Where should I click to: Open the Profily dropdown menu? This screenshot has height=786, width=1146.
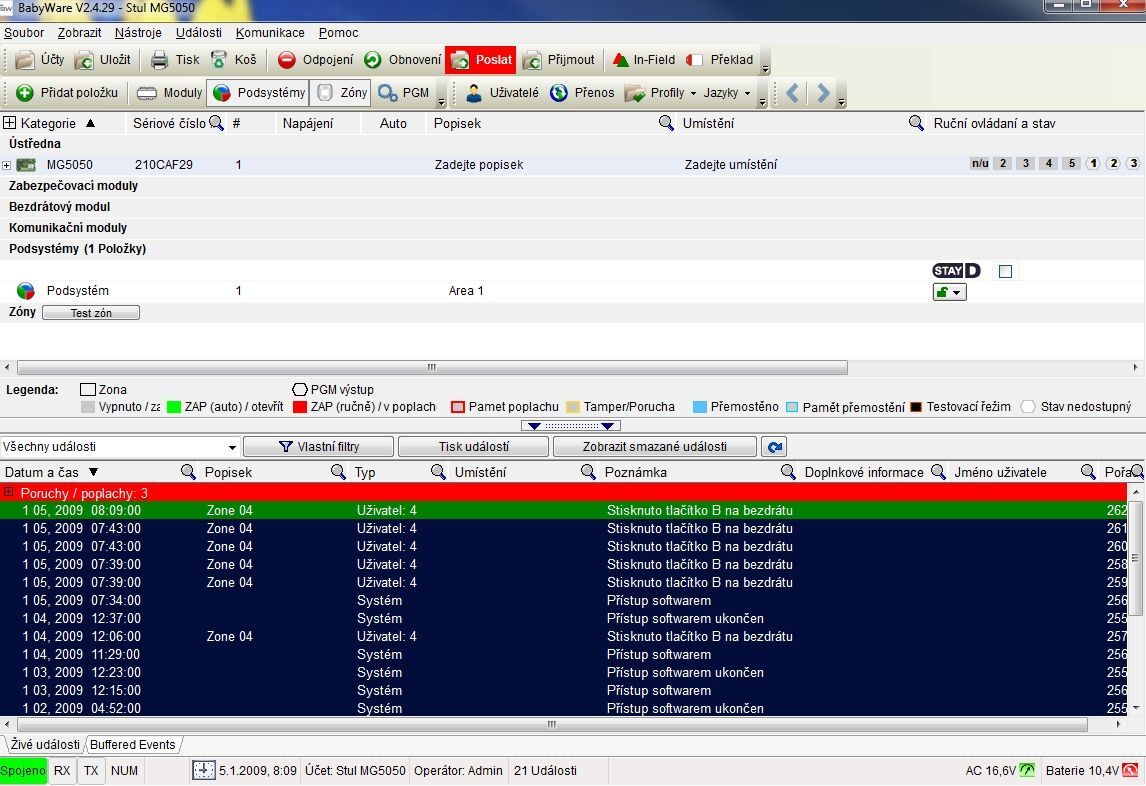(660, 93)
